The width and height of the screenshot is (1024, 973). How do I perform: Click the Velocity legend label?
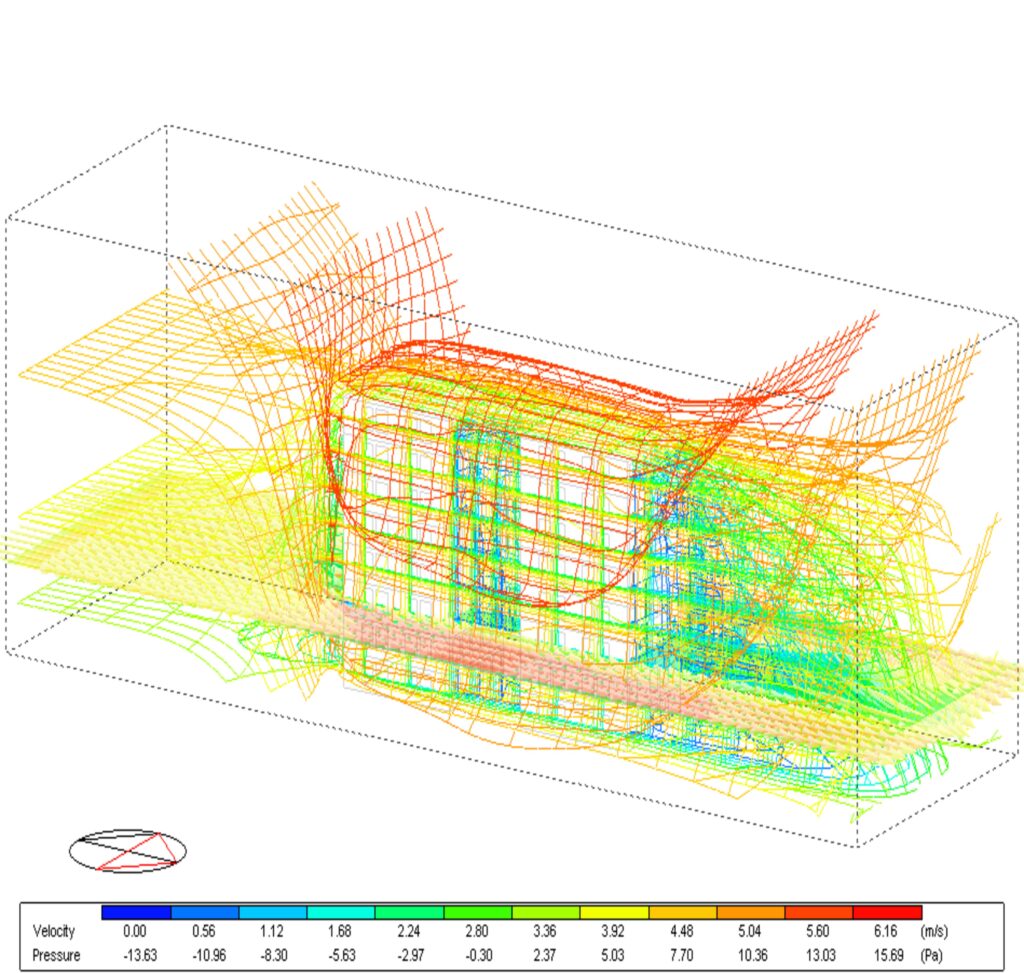pos(54,931)
